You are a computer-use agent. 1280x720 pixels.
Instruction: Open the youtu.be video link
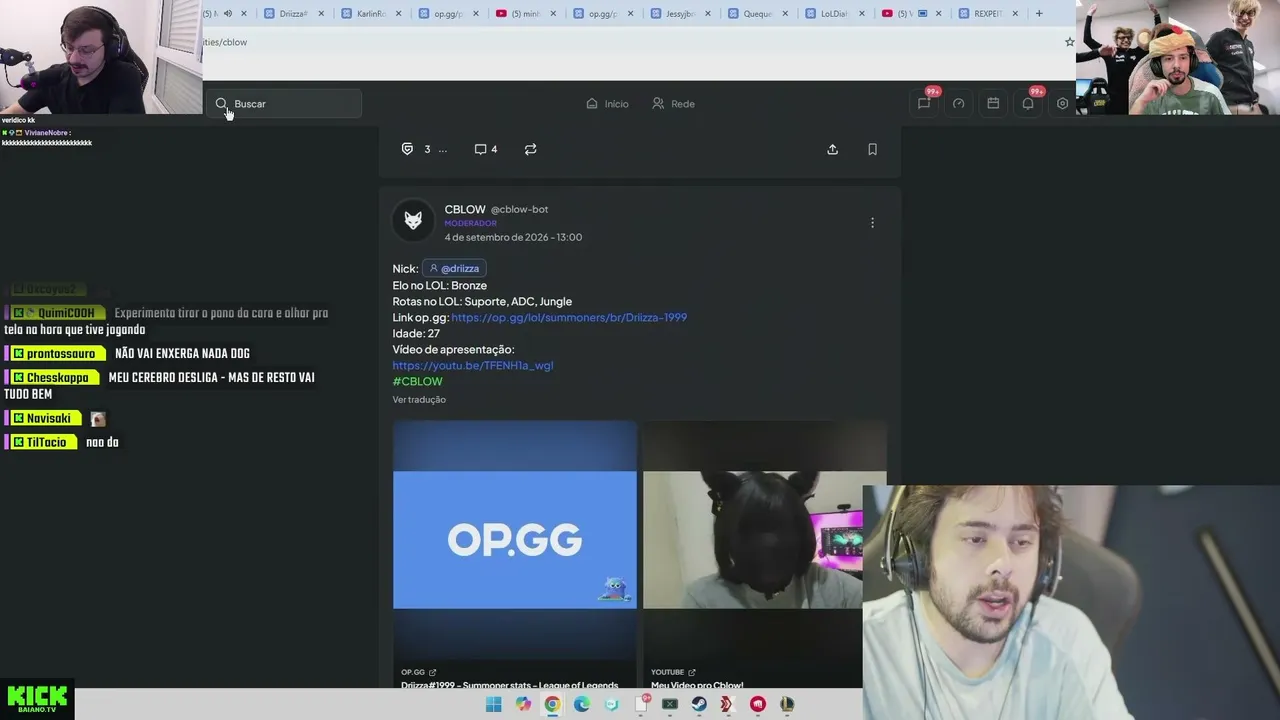pyautogui.click(x=472, y=365)
